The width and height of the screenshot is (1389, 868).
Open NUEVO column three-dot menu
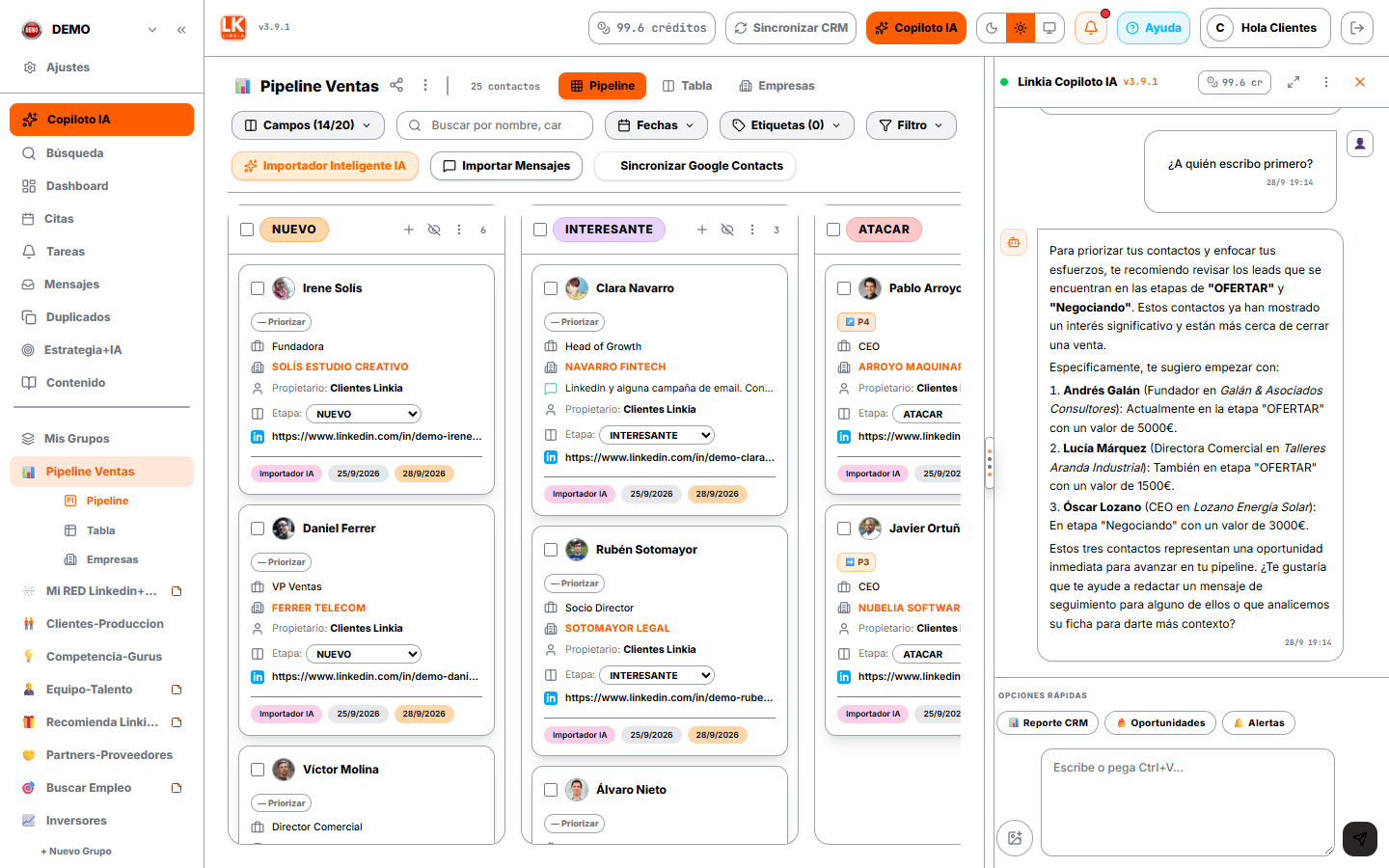(459, 230)
